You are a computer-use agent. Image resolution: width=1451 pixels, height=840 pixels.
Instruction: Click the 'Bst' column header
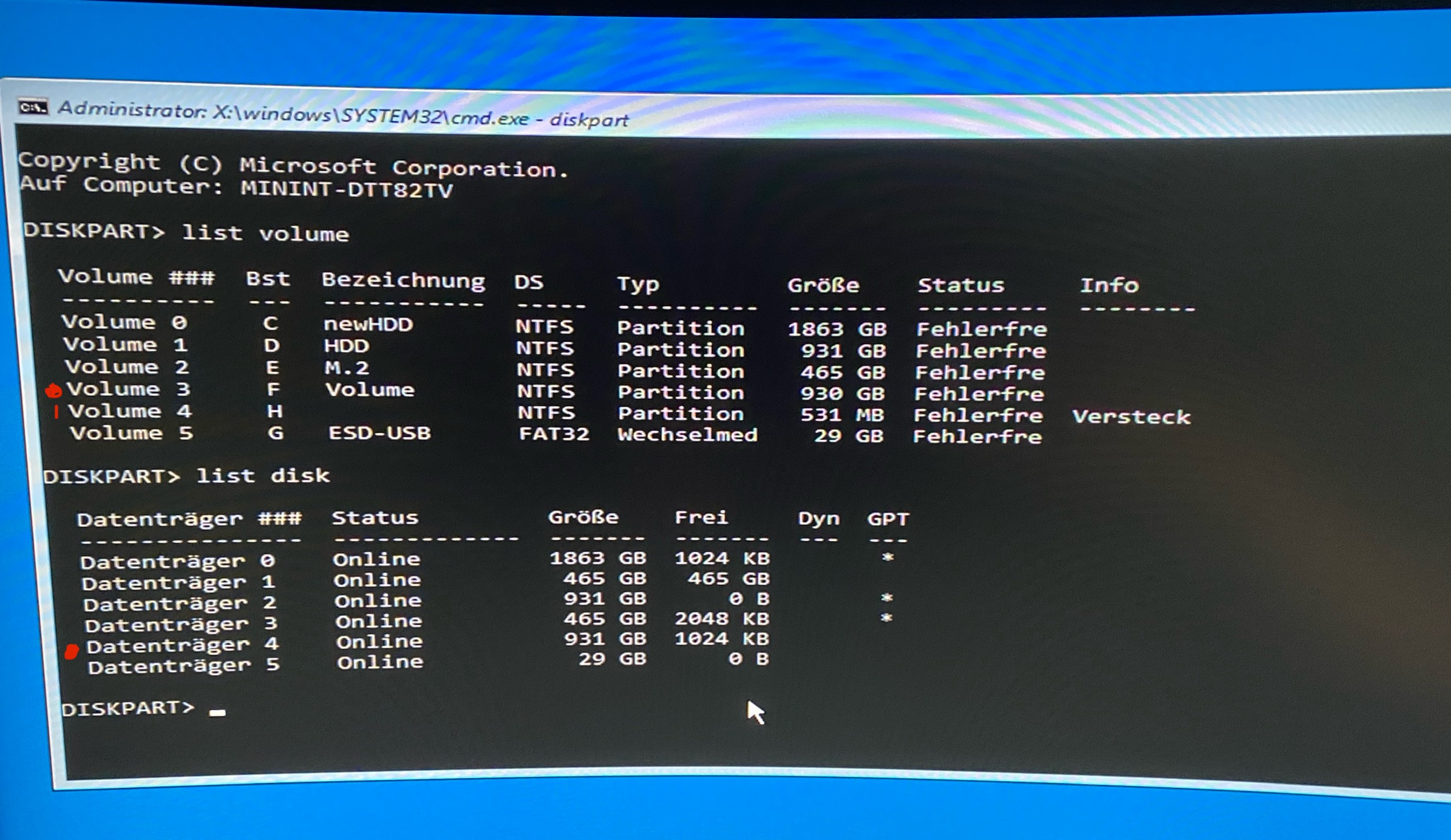point(268,279)
